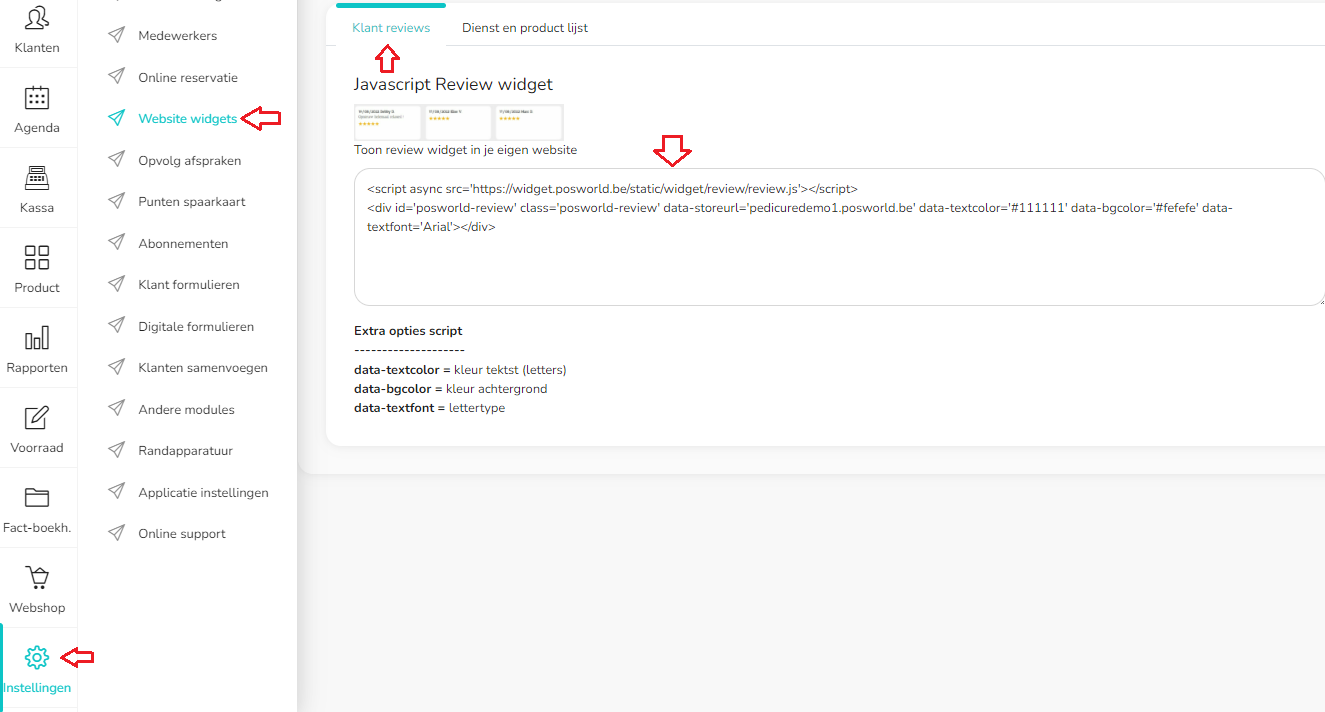Image resolution: width=1325 pixels, height=712 pixels.
Task: Click paper-plane icon beside Medewerkers
Action: 117,35
